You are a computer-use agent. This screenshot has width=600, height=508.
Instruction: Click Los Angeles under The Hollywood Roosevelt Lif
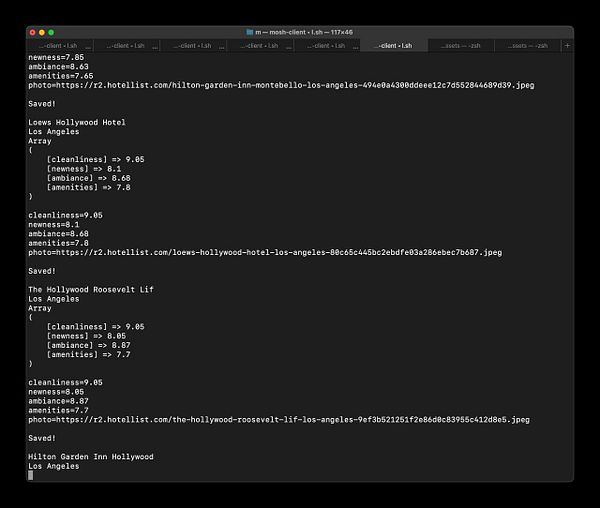pyautogui.click(x=54, y=299)
